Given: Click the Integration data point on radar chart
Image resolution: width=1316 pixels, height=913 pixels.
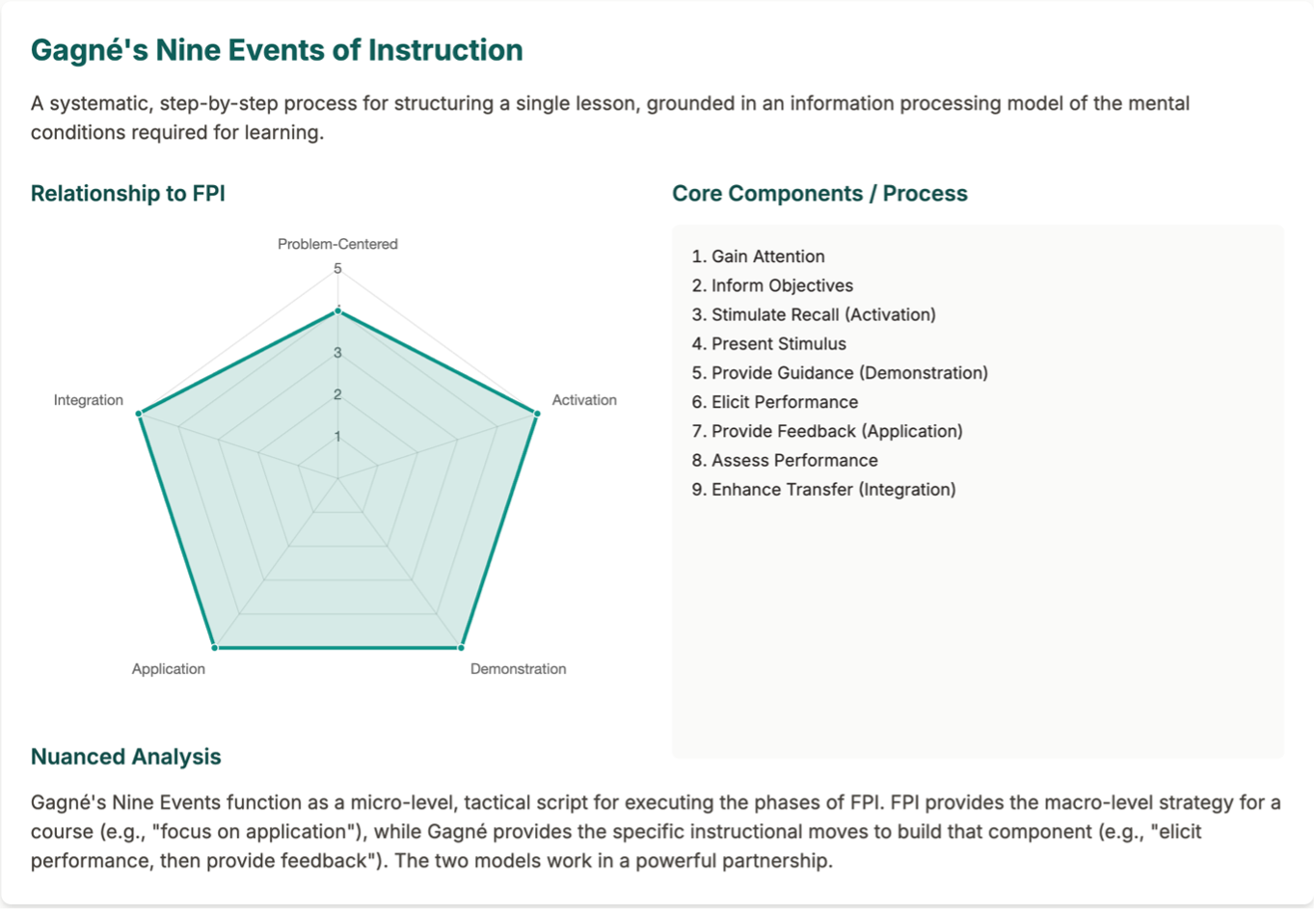Looking at the screenshot, I should 140,414.
